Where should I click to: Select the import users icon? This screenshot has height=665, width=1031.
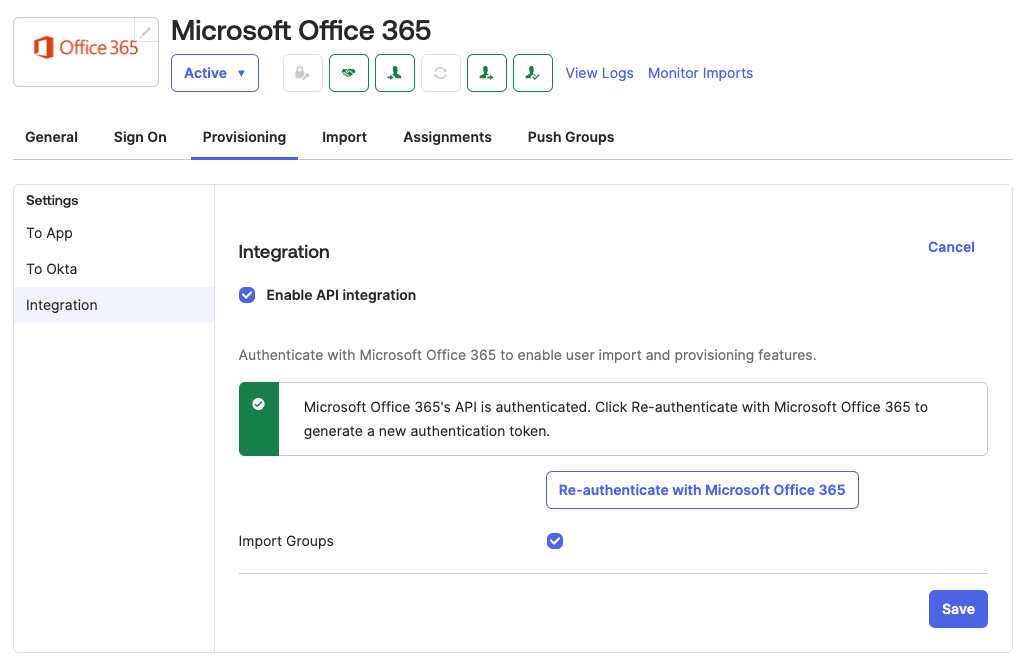(x=394, y=72)
